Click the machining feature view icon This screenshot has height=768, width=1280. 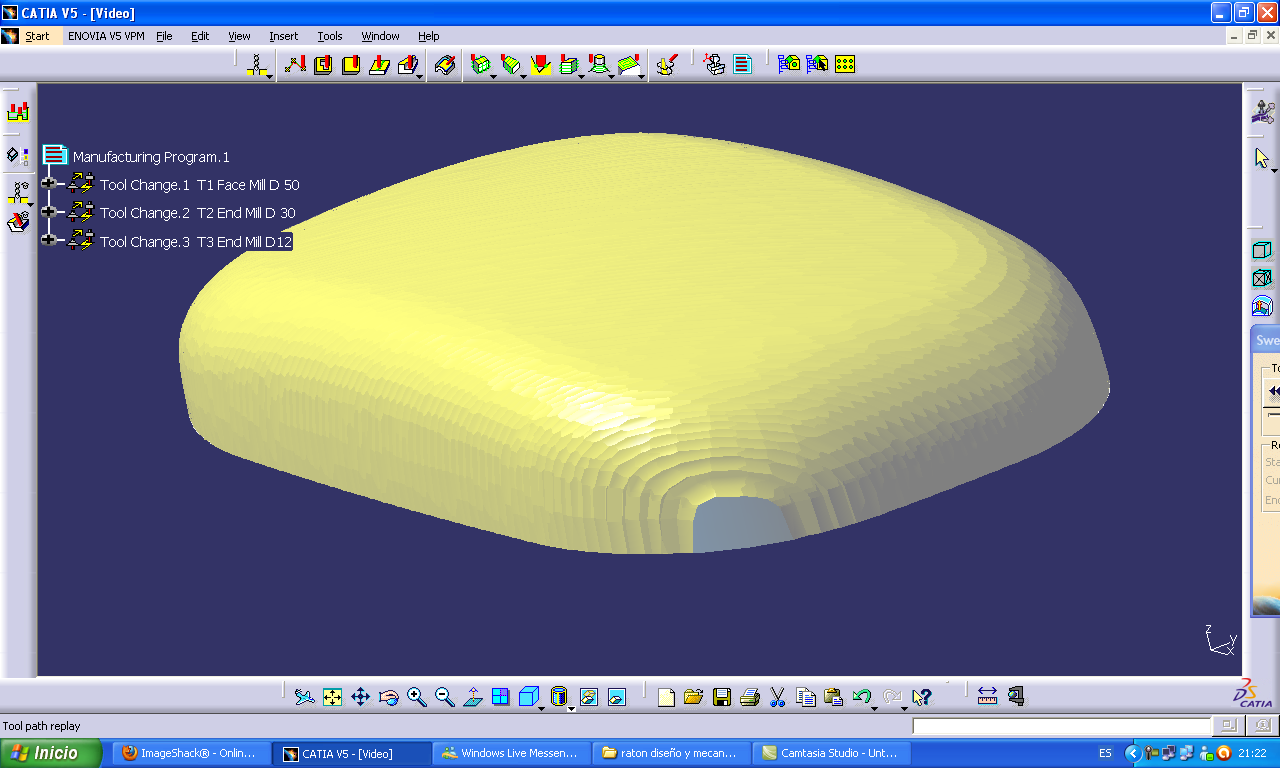(789, 64)
